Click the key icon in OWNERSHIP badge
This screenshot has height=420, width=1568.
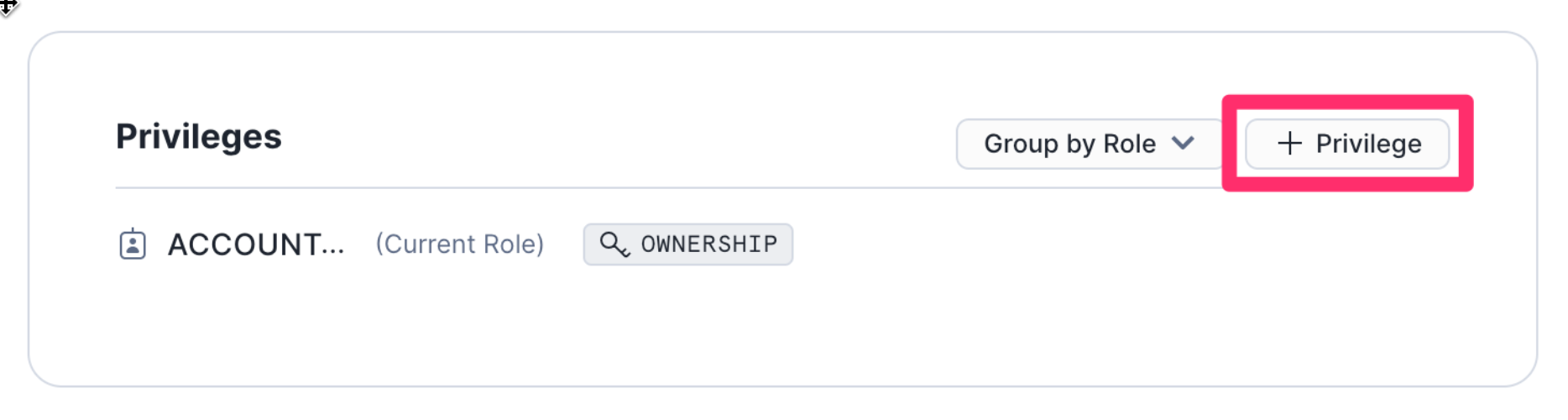point(614,244)
